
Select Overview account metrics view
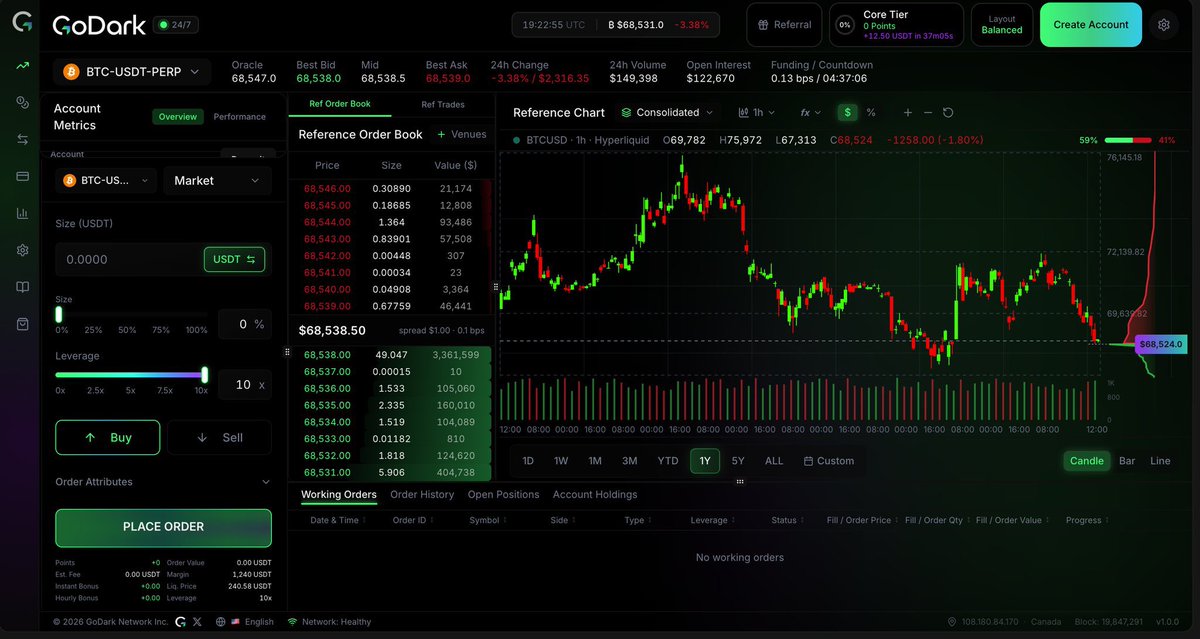point(178,117)
